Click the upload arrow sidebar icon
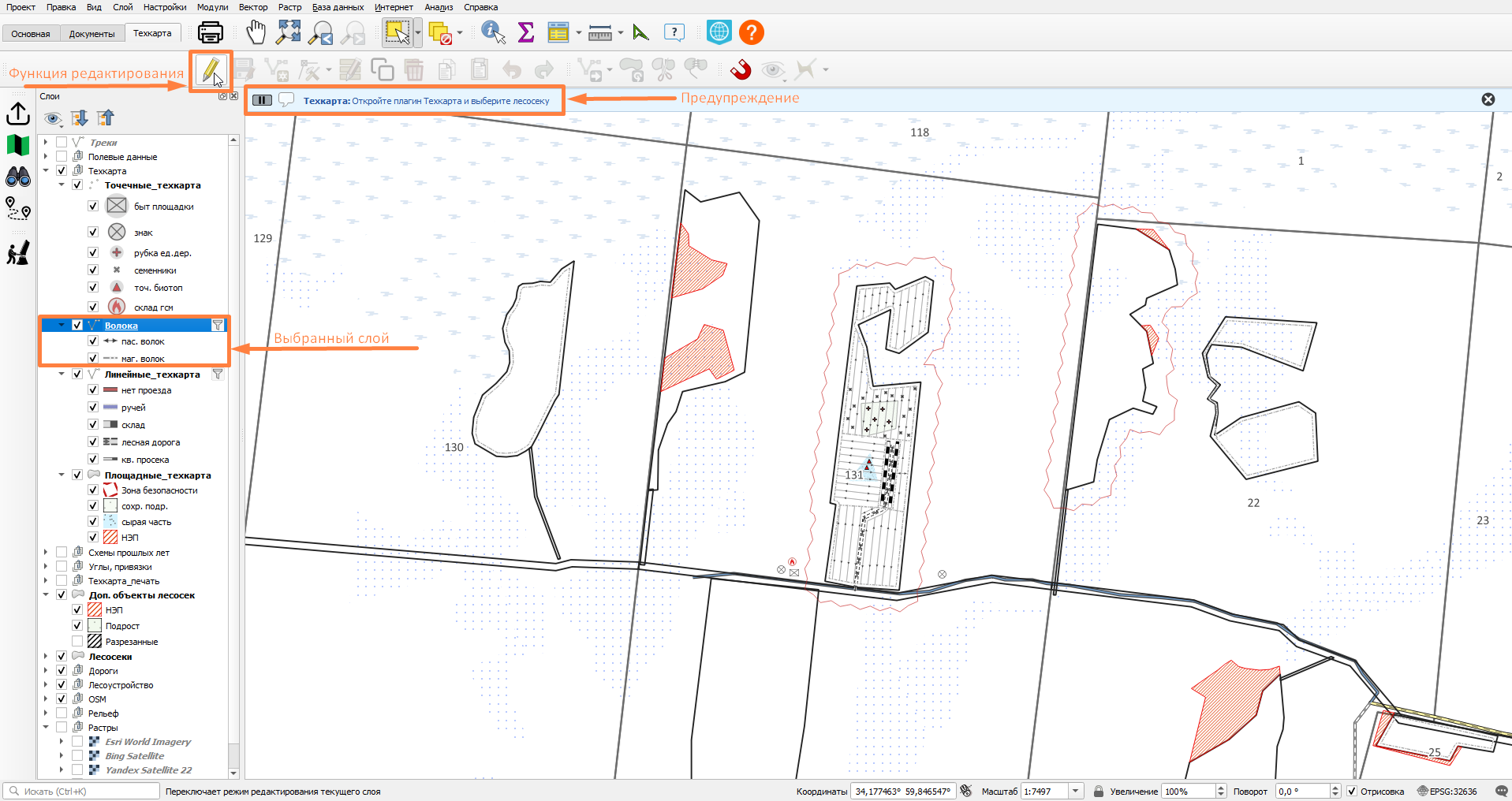Screen dimensions: 1512x801 (x=18, y=114)
